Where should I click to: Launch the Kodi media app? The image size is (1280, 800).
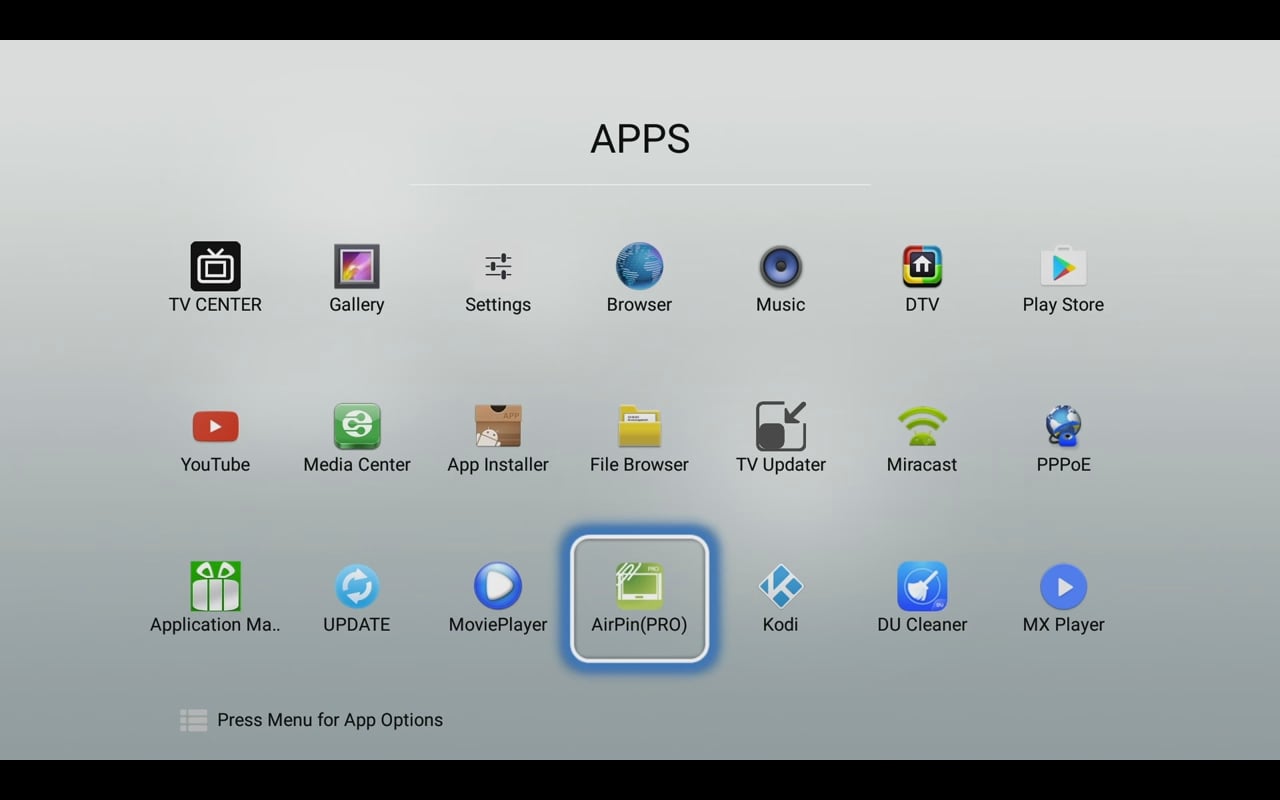click(780, 587)
